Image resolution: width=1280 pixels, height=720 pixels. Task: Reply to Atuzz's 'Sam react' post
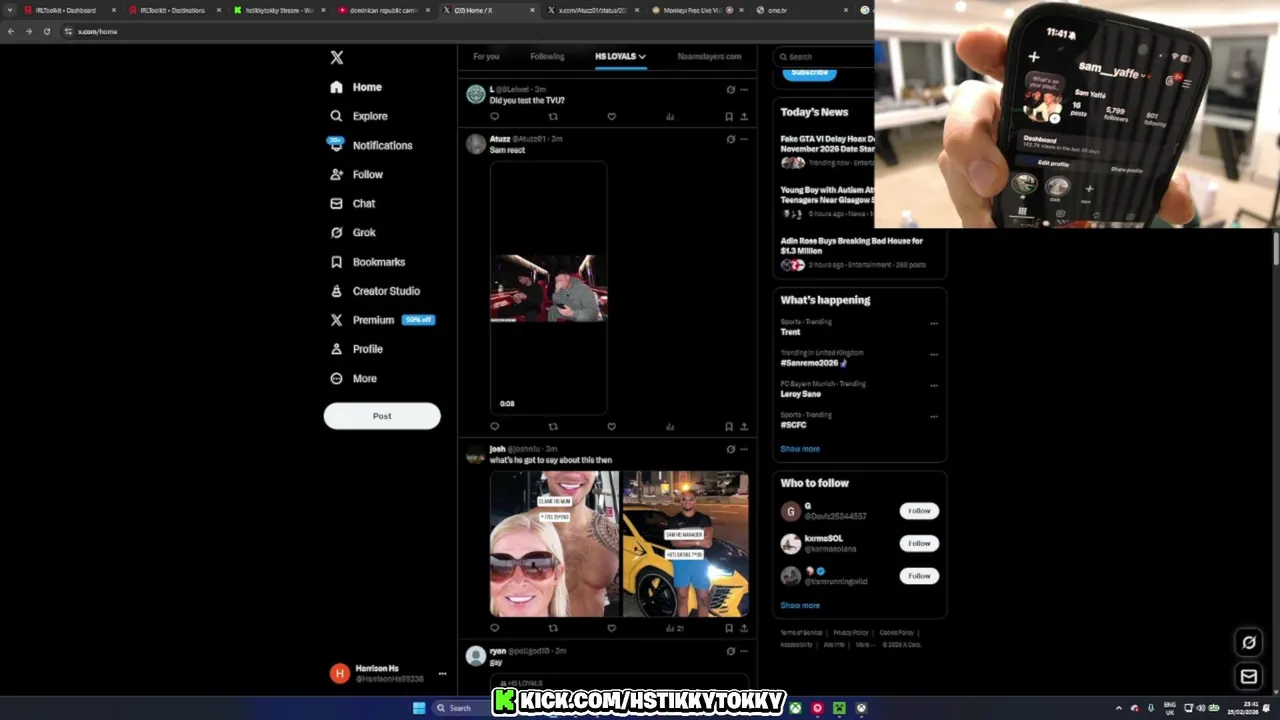click(494, 427)
